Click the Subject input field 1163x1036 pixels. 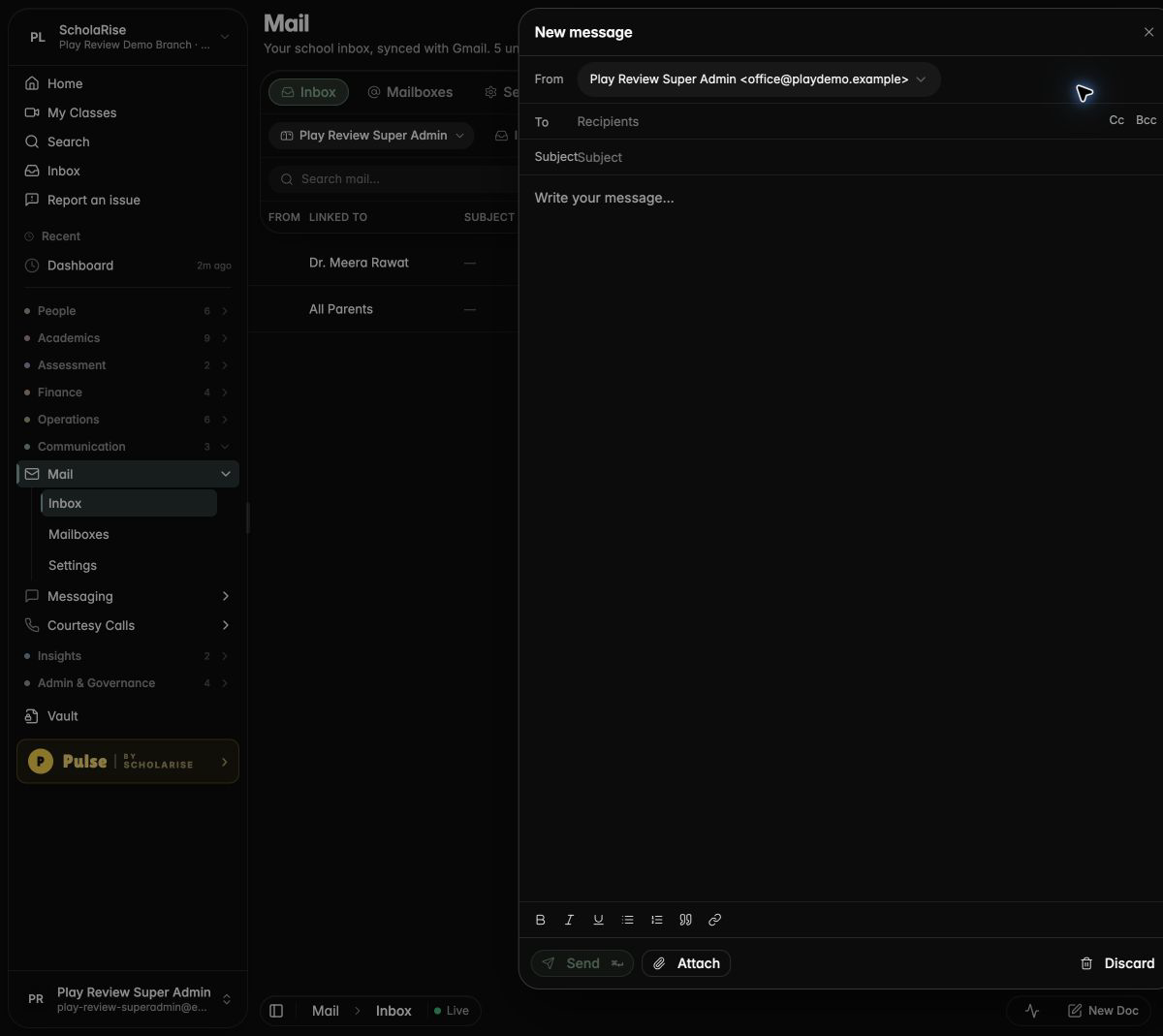pos(867,157)
